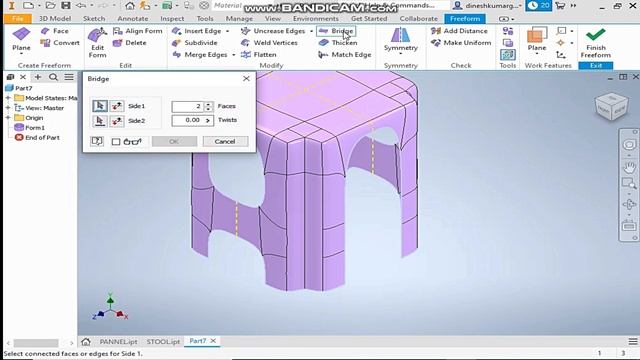The width and height of the screenshot is (640, 360).
Task: Select the Thicken tool
Action: tap(338, 43)
